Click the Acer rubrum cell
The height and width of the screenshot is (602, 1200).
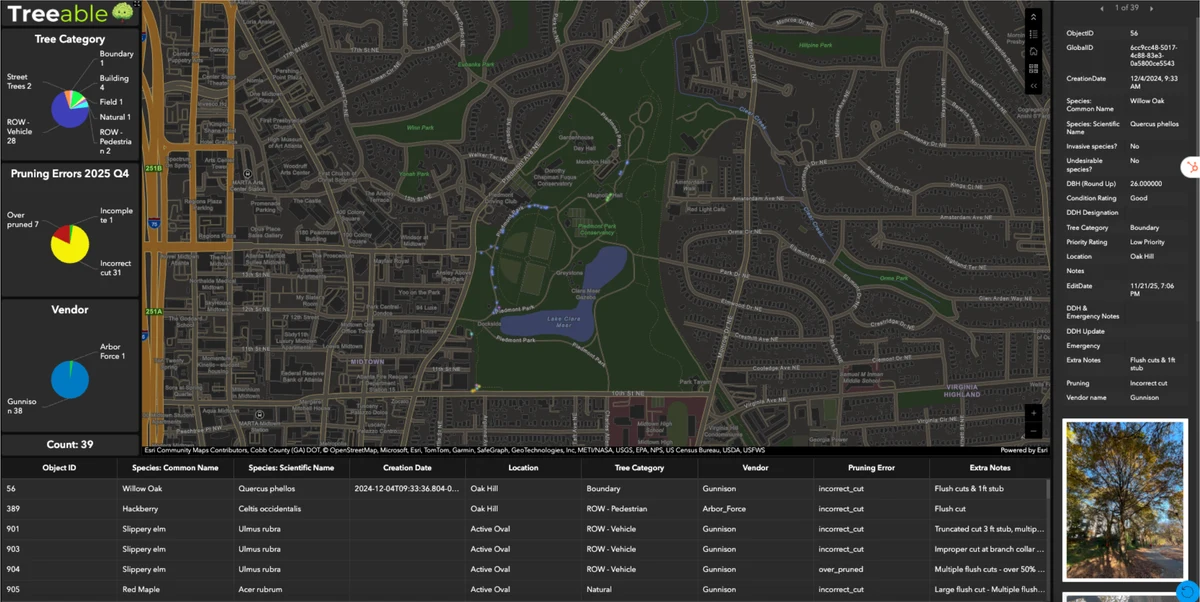(291, 589)
